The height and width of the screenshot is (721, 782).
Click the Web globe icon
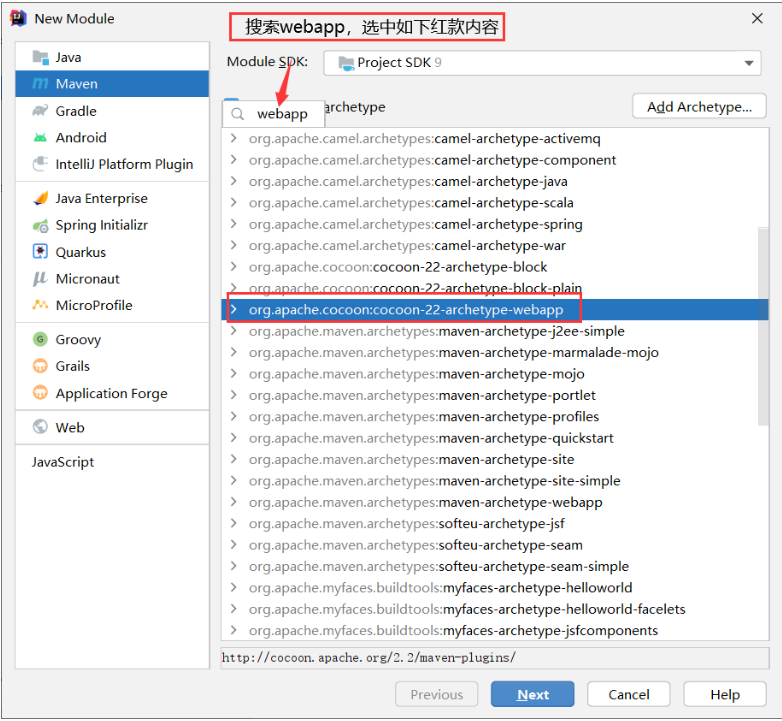click(x=40, y=427)
